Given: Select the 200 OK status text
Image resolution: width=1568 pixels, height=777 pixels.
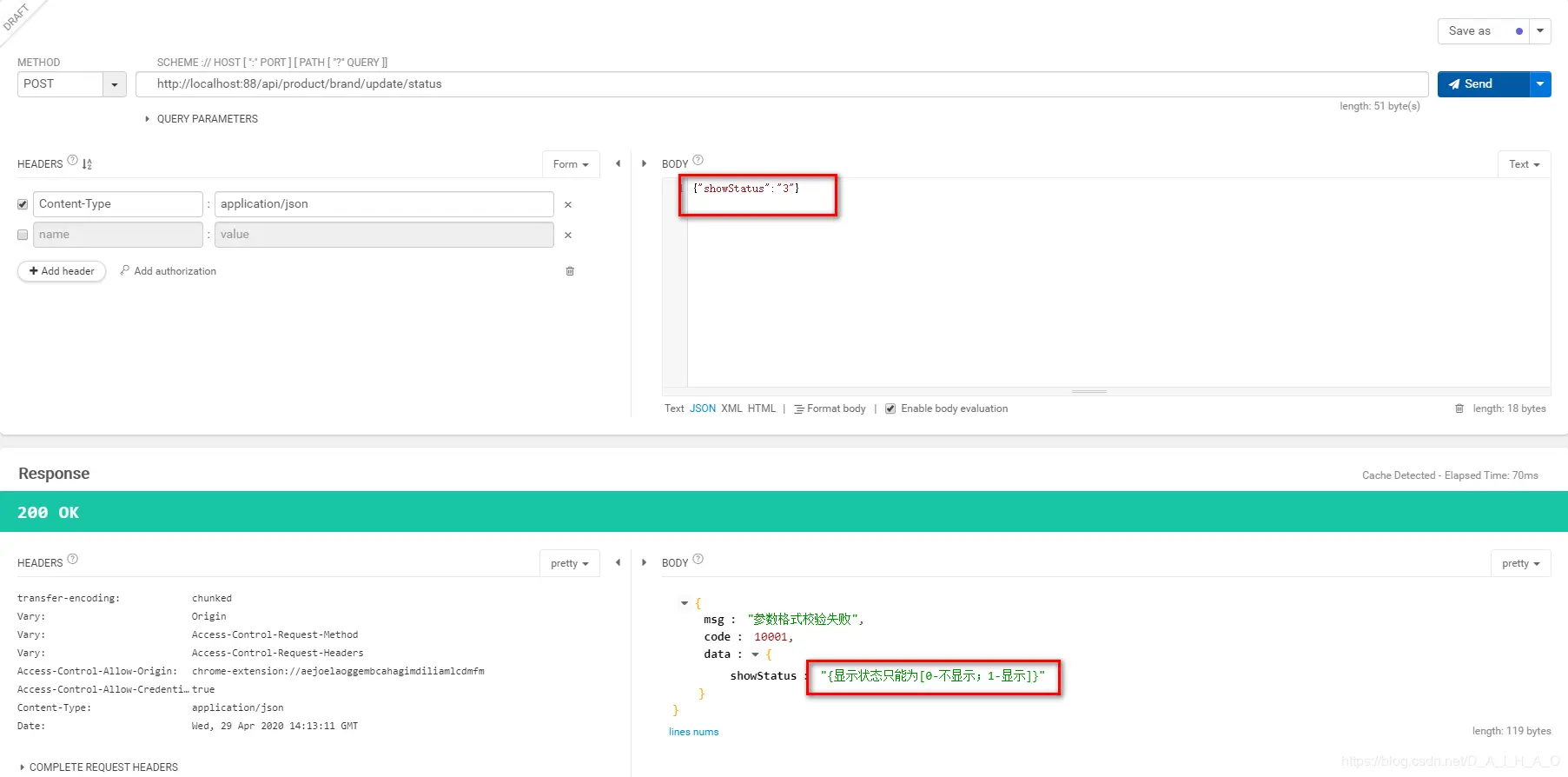Looking at the screenshot, I should (x=48, y=513).
